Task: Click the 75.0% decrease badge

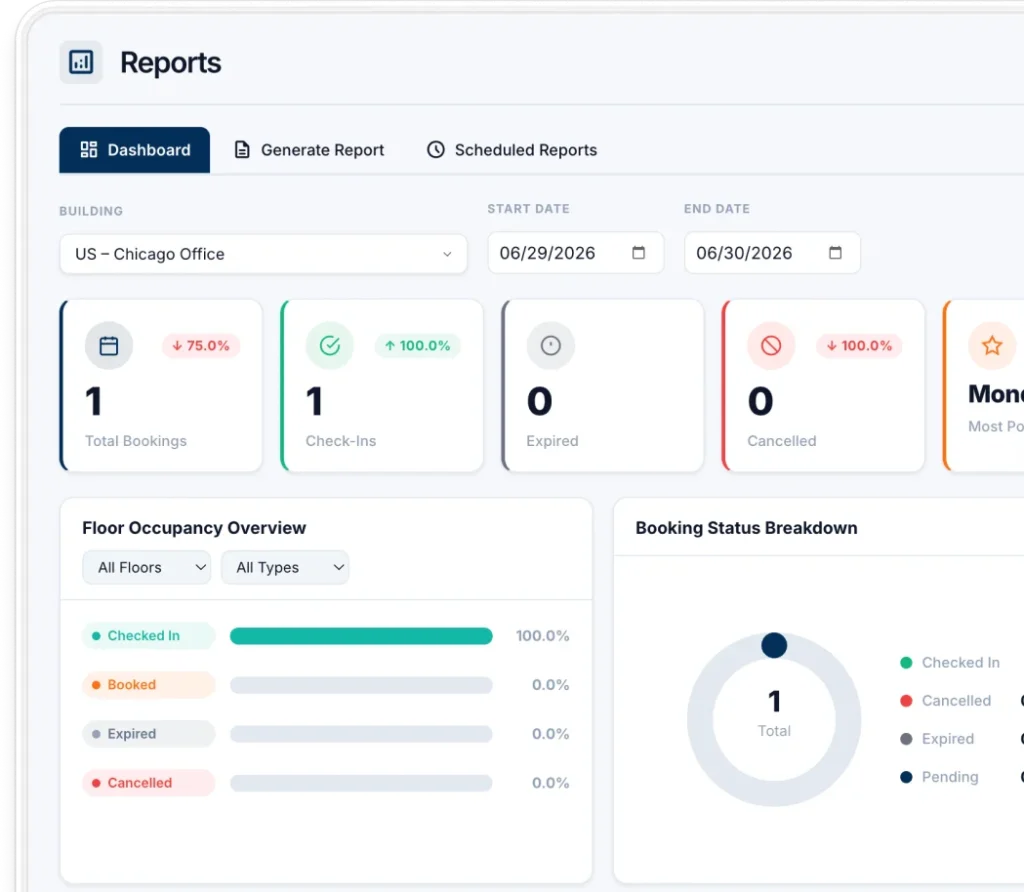Action: pos(201,345)
